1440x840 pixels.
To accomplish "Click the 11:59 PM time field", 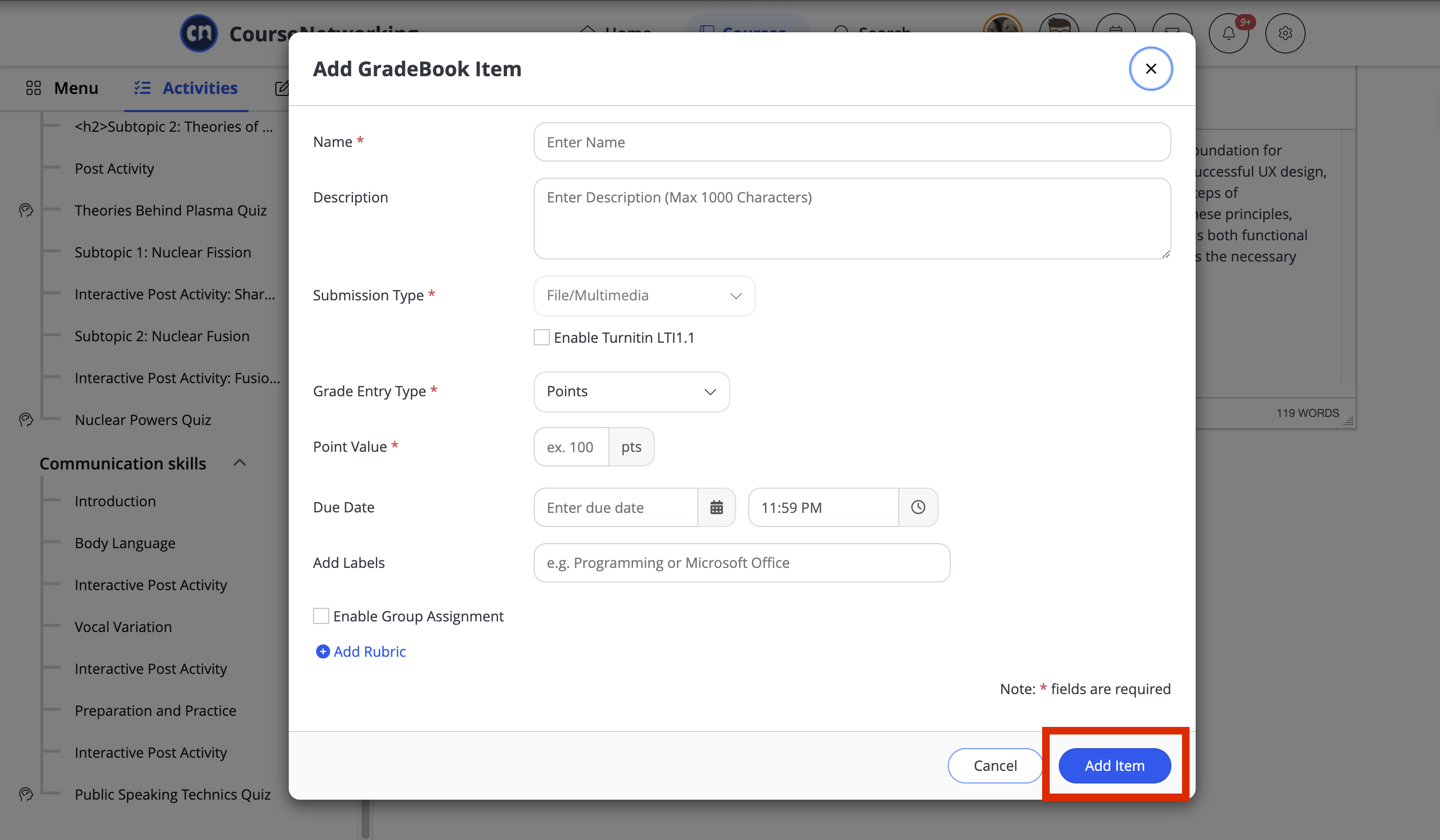I will tap(824, 507).
